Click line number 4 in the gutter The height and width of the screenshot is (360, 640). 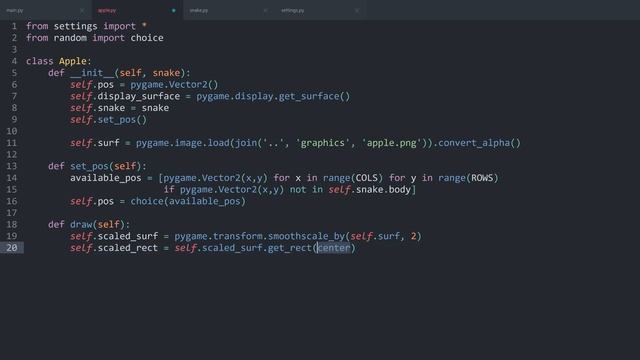pyautogui.click(x=14, y=61)
